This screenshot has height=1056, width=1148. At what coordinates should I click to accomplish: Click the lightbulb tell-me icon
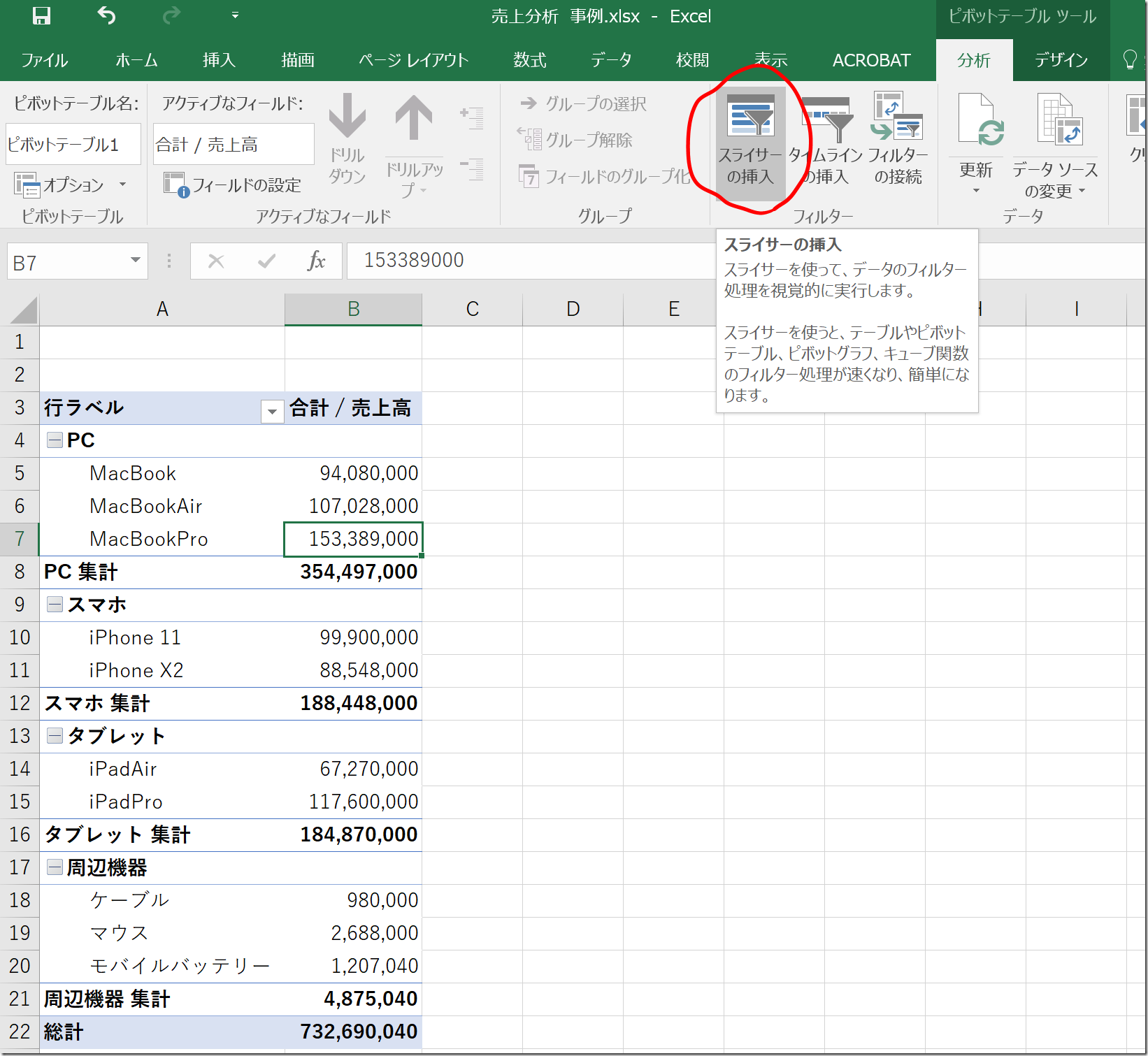(x=1130, y=60)
